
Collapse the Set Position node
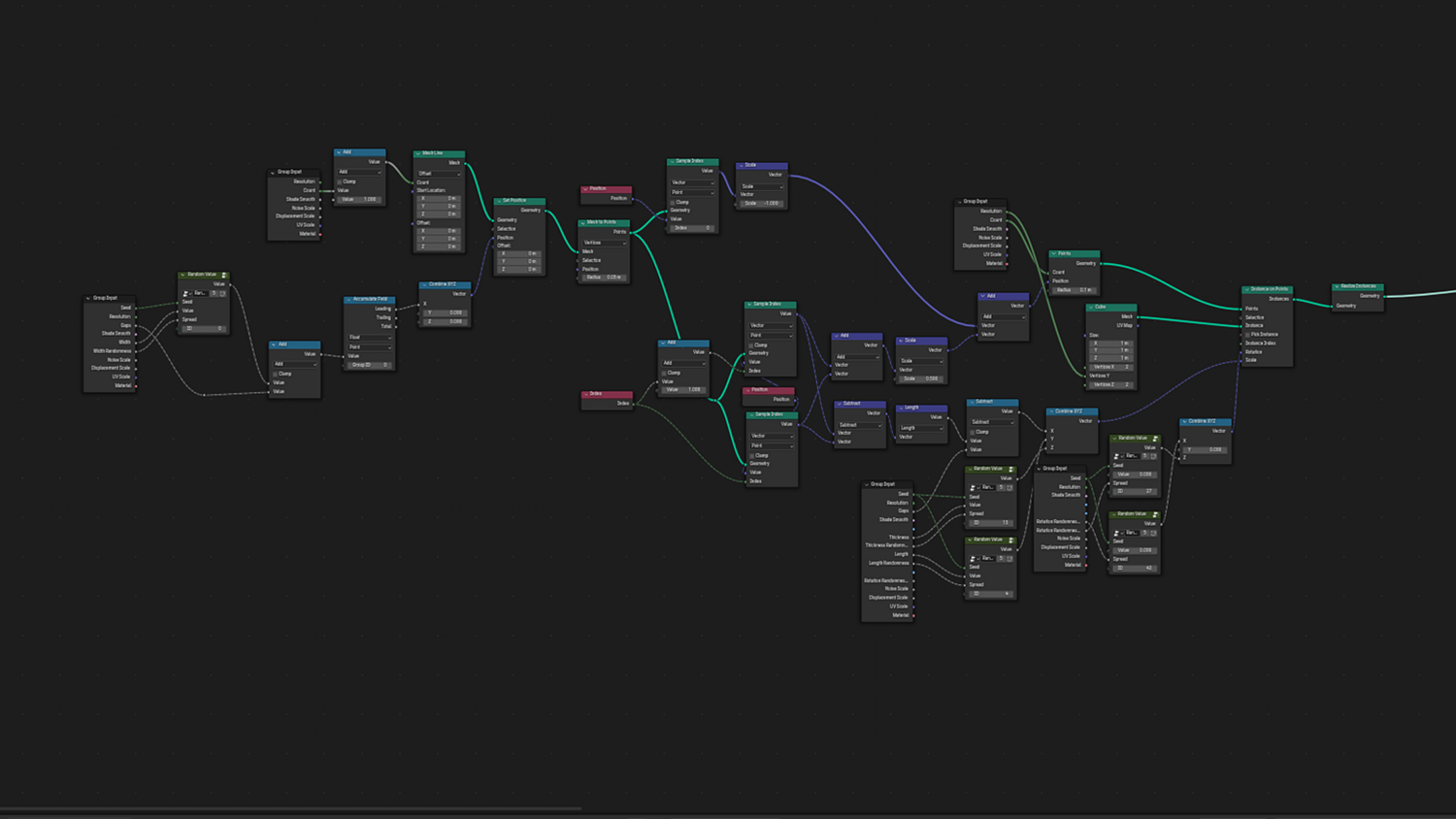pos(498,201)
